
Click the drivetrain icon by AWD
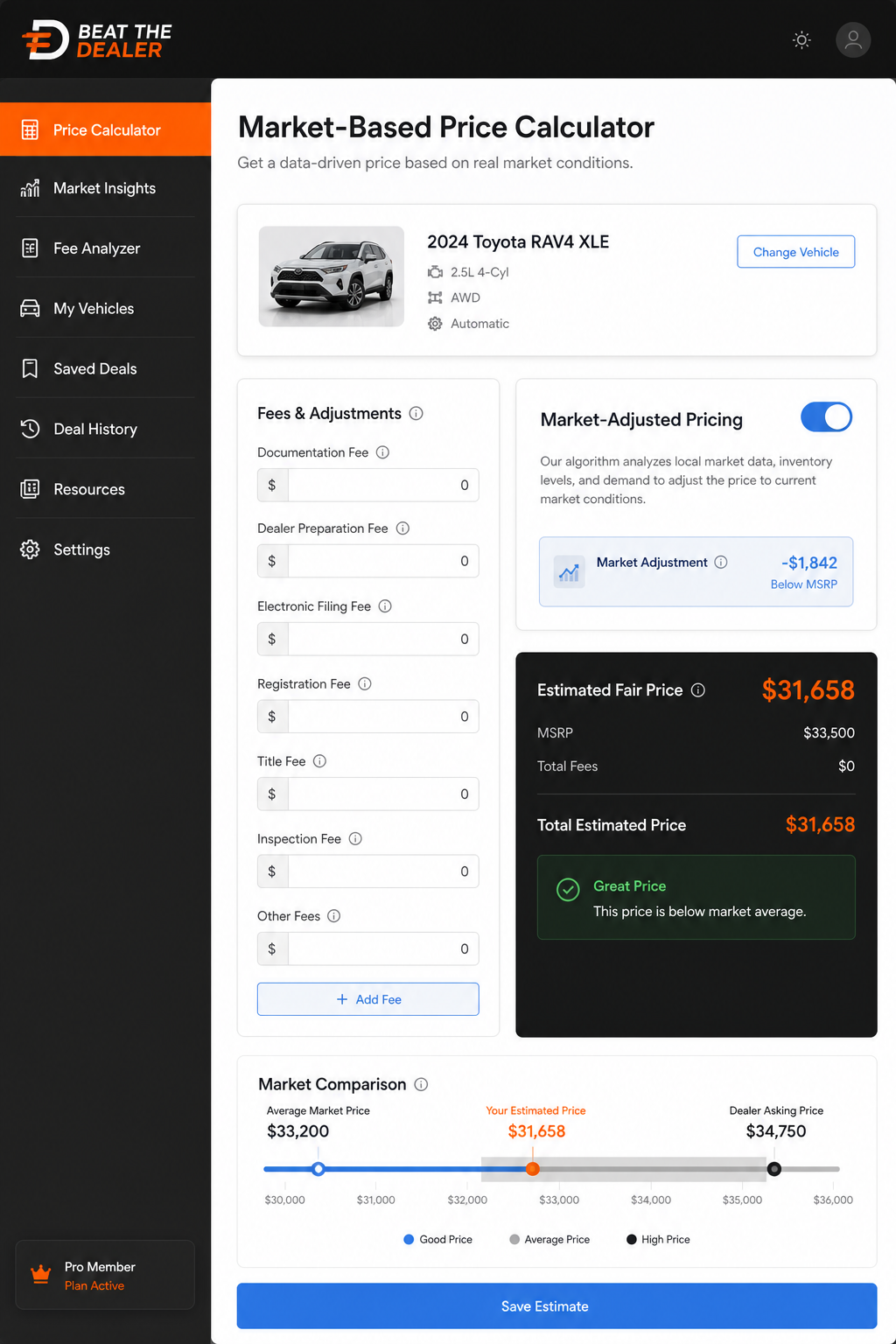pos(435,297)
